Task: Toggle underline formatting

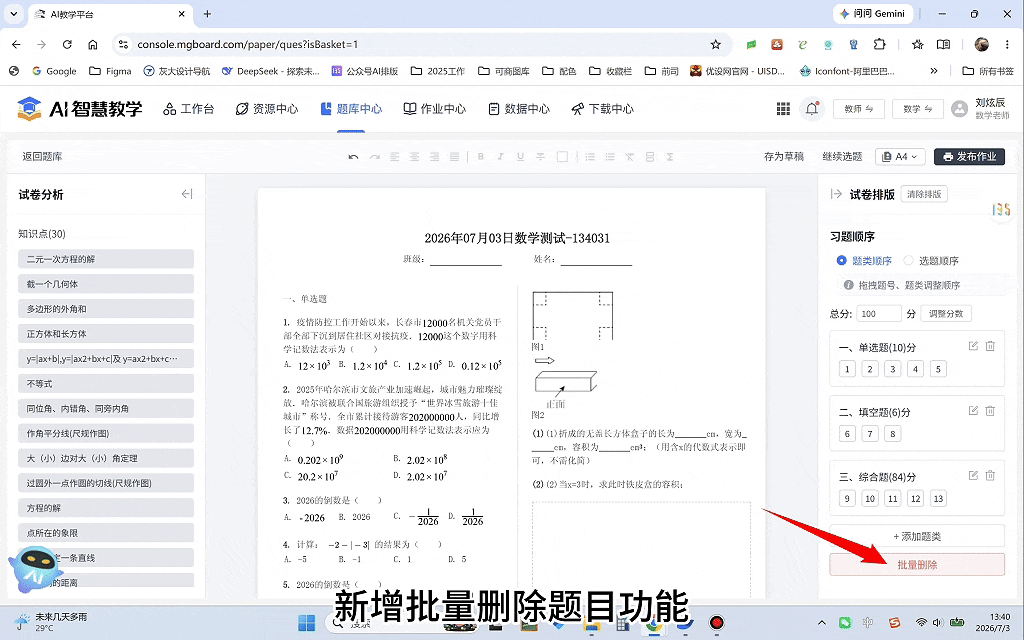Action: click(520, 157)
